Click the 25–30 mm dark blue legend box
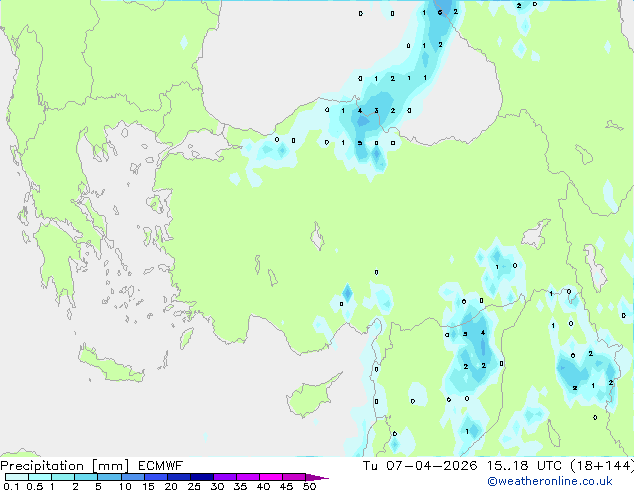 click(201, 477)
